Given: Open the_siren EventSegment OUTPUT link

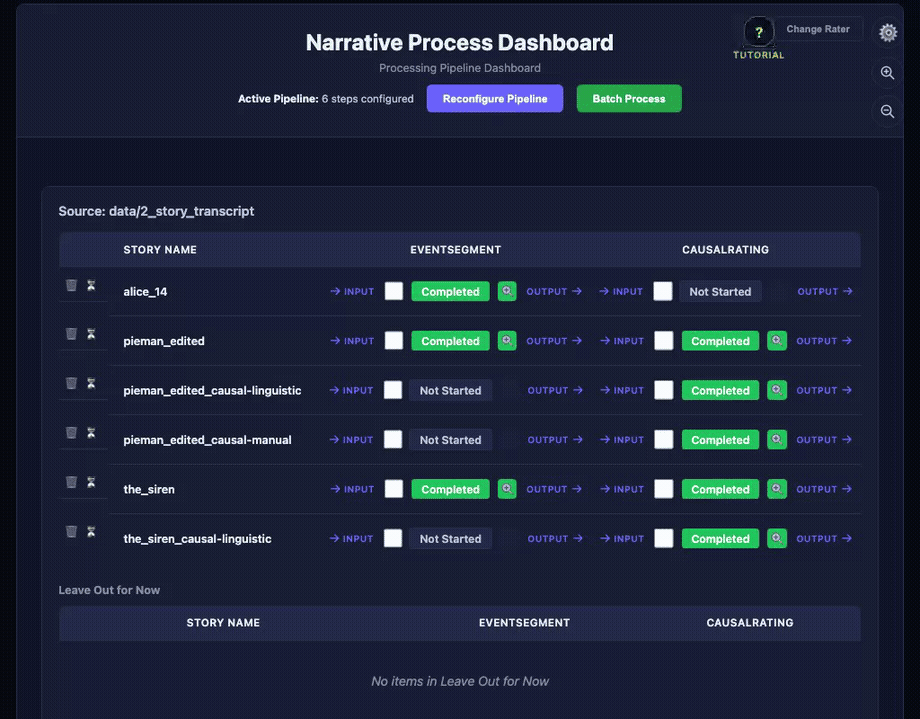Looking at the screenshot, I should point(554,489).
